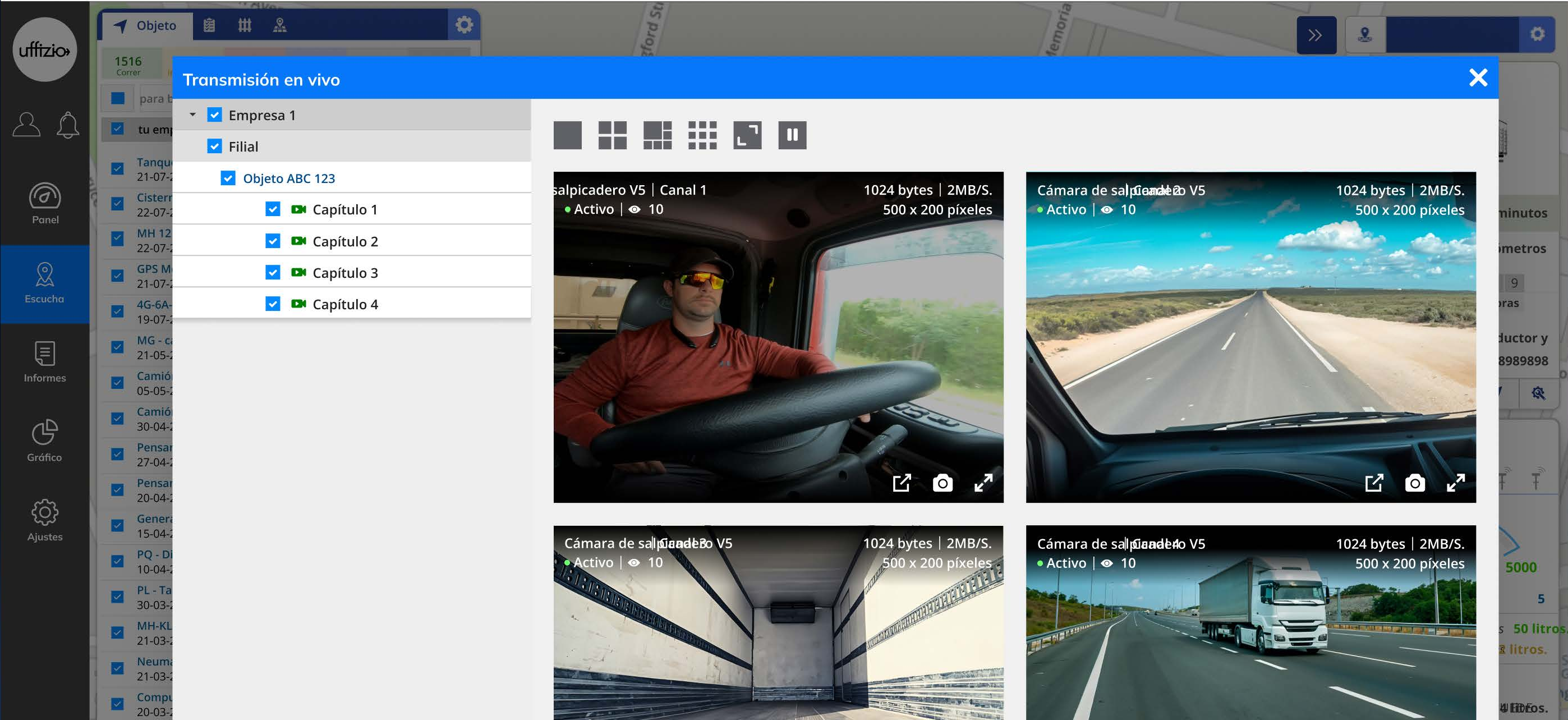Open Informes section in sidebar
1568x720 pixels.
tap(44, 363)
